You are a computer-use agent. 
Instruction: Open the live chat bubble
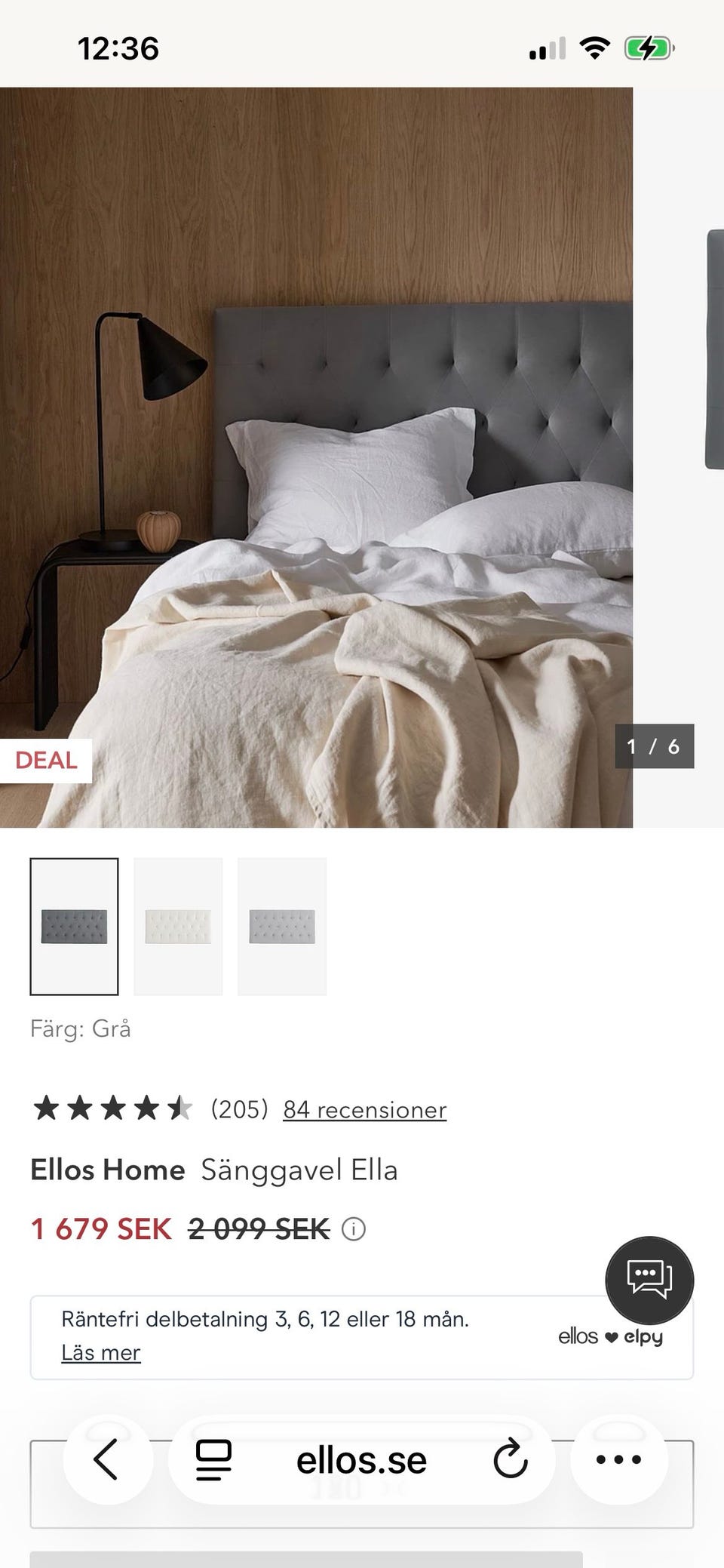pos(649,1280)
